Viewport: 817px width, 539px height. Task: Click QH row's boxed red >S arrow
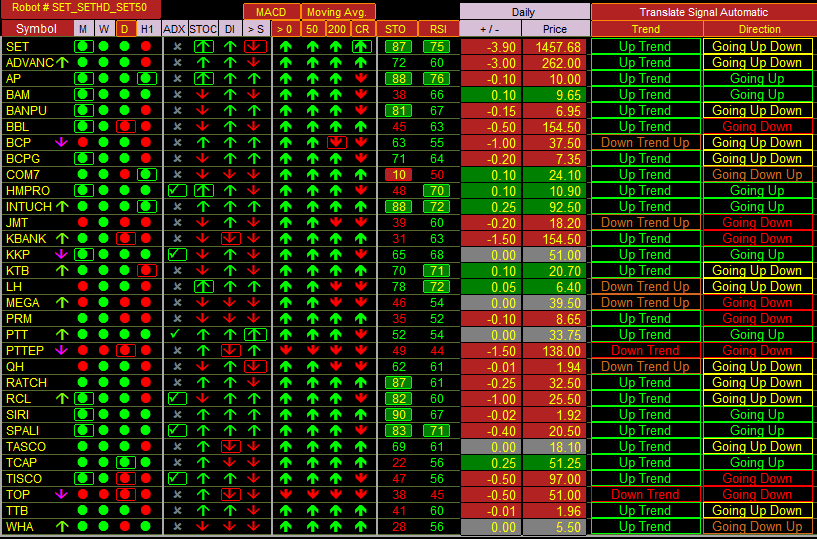(x=255, y=366)
